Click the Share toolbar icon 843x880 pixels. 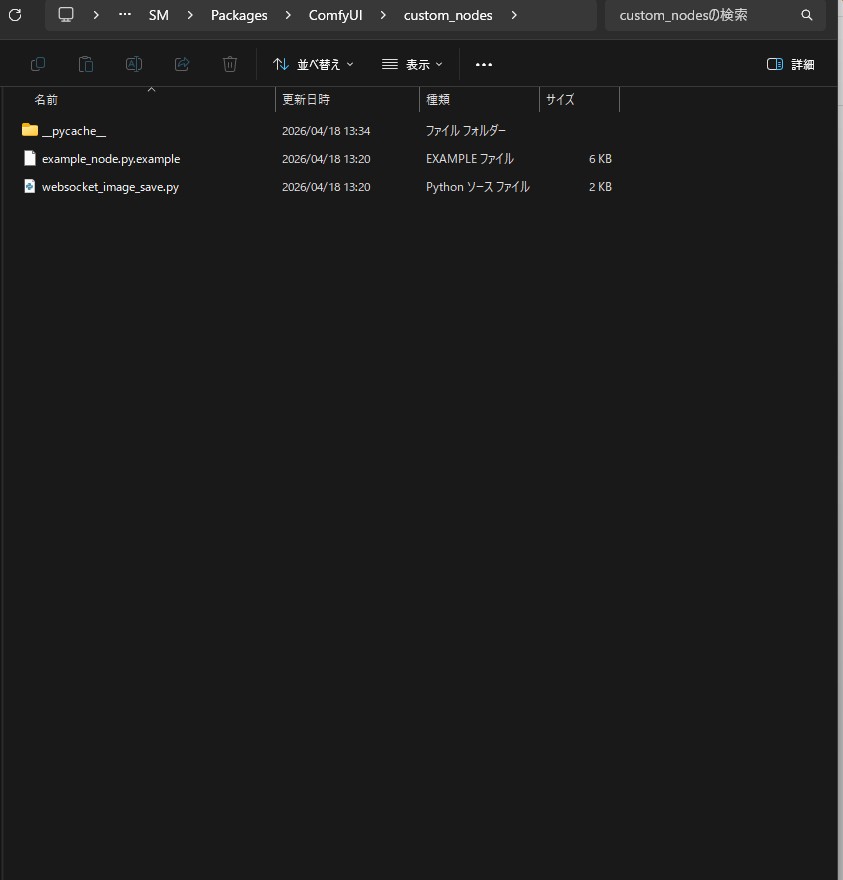pos(182,64)
